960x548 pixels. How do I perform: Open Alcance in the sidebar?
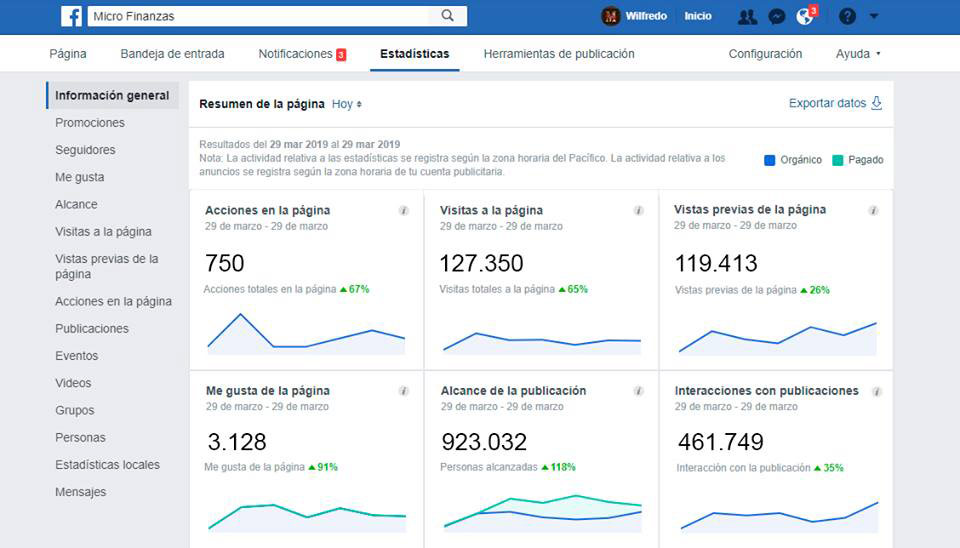pos(76,205)
